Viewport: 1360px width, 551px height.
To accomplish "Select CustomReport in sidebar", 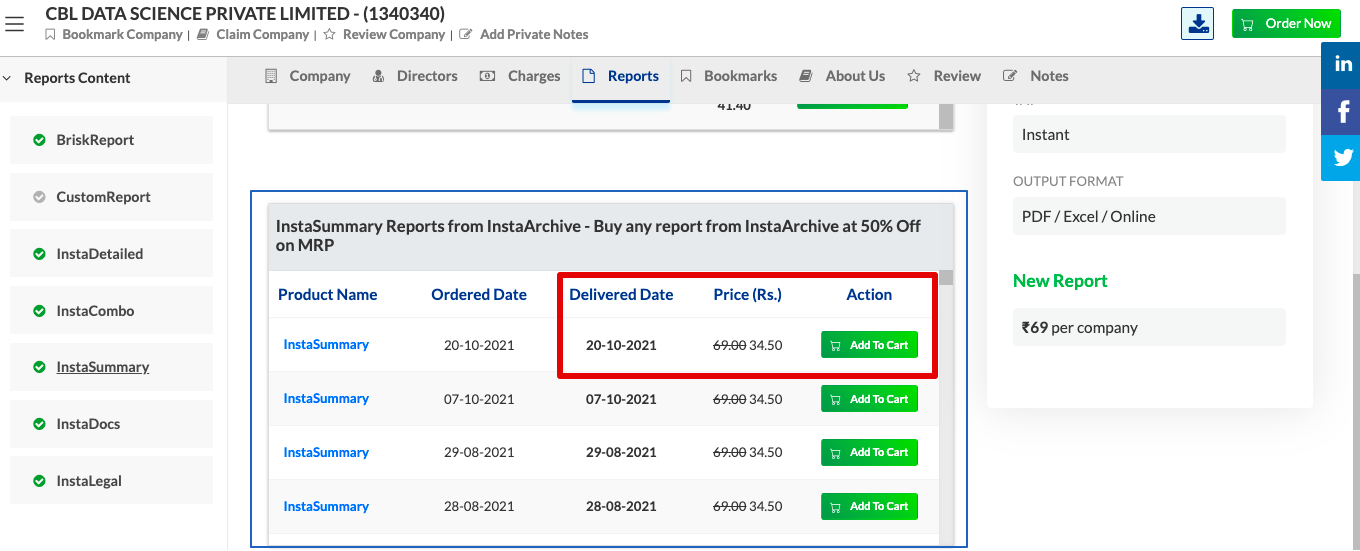I will (111, 197).
